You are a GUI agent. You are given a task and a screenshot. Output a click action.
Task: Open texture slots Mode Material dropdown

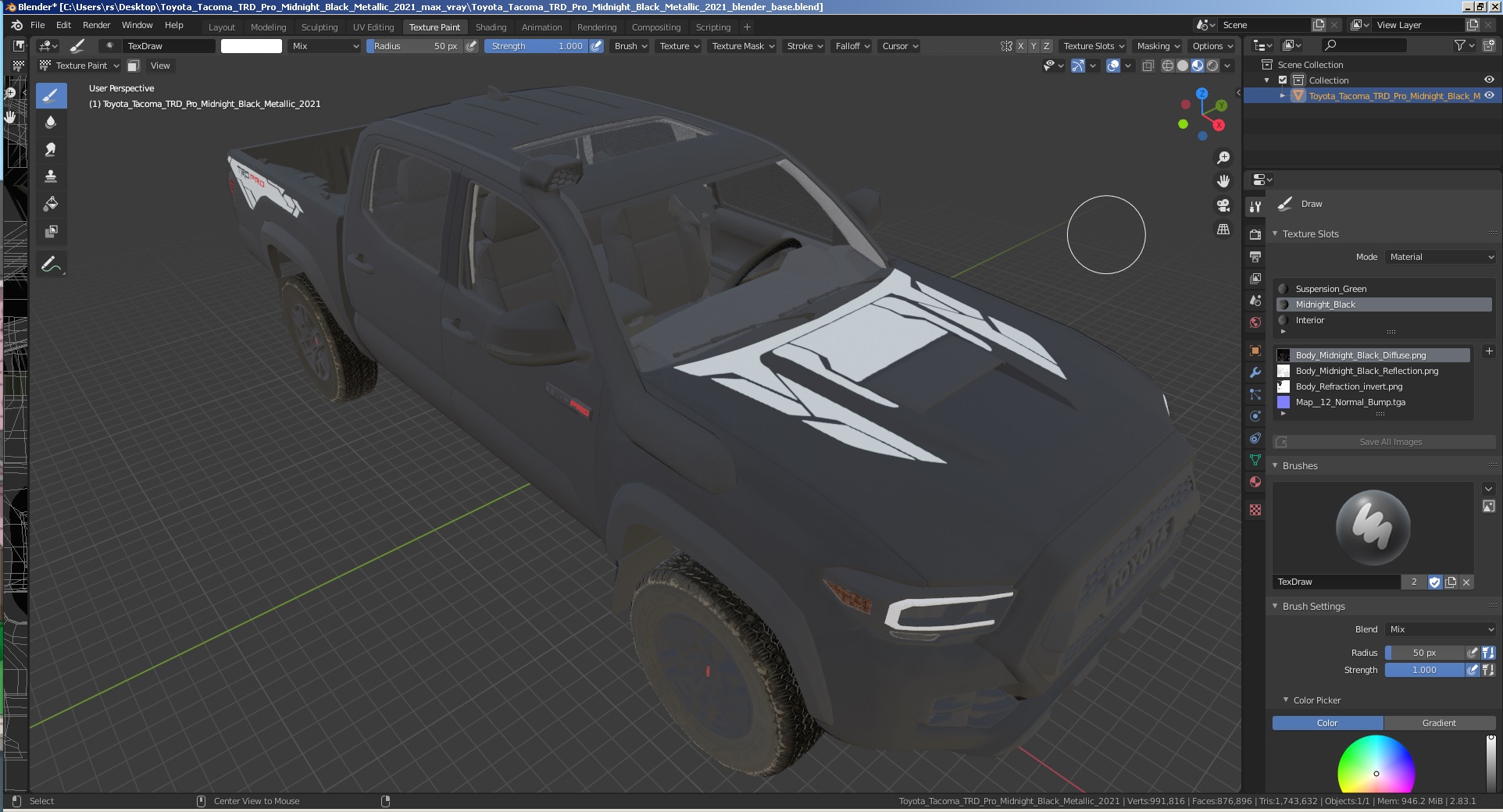[x=1441, y=257]
